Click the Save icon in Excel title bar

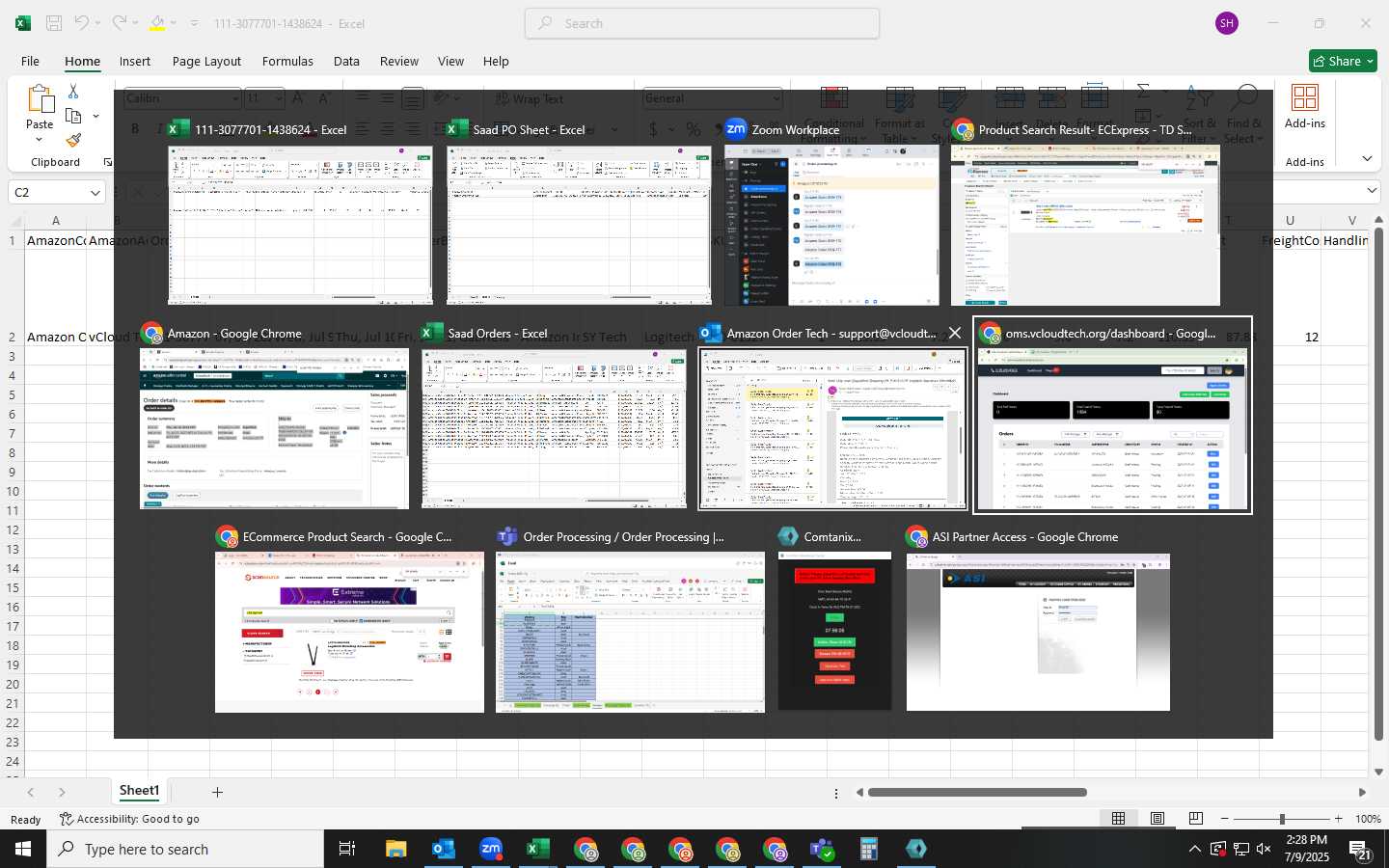(x=54, y=23)
